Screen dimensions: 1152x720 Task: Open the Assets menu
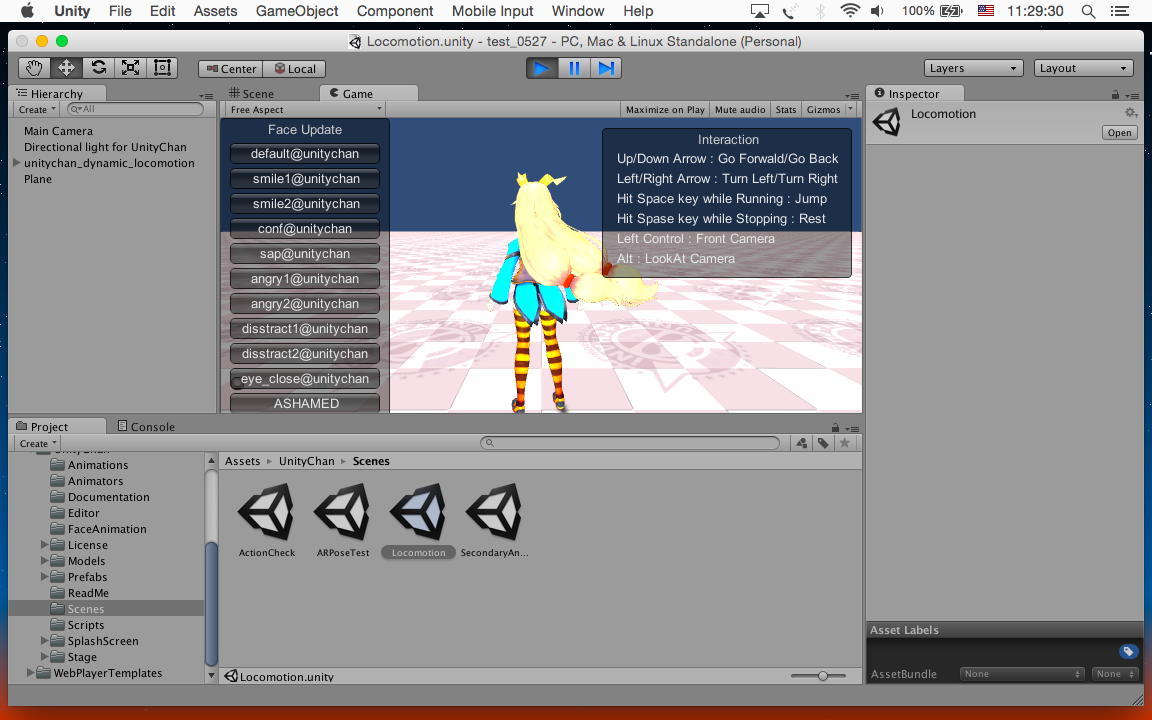[x=215, y=11]
